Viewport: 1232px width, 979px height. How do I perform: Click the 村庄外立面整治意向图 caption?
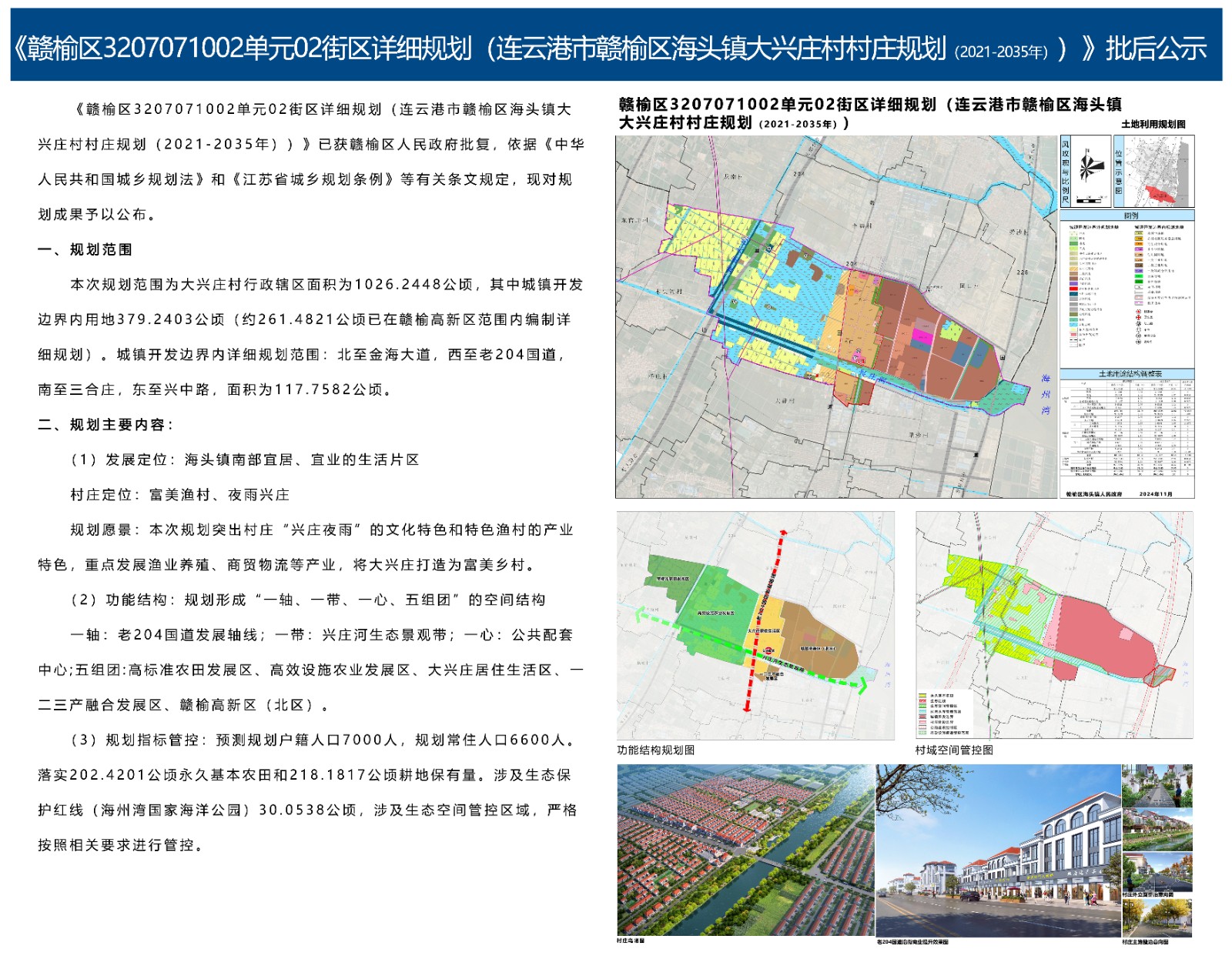(x=1148, y=895)
